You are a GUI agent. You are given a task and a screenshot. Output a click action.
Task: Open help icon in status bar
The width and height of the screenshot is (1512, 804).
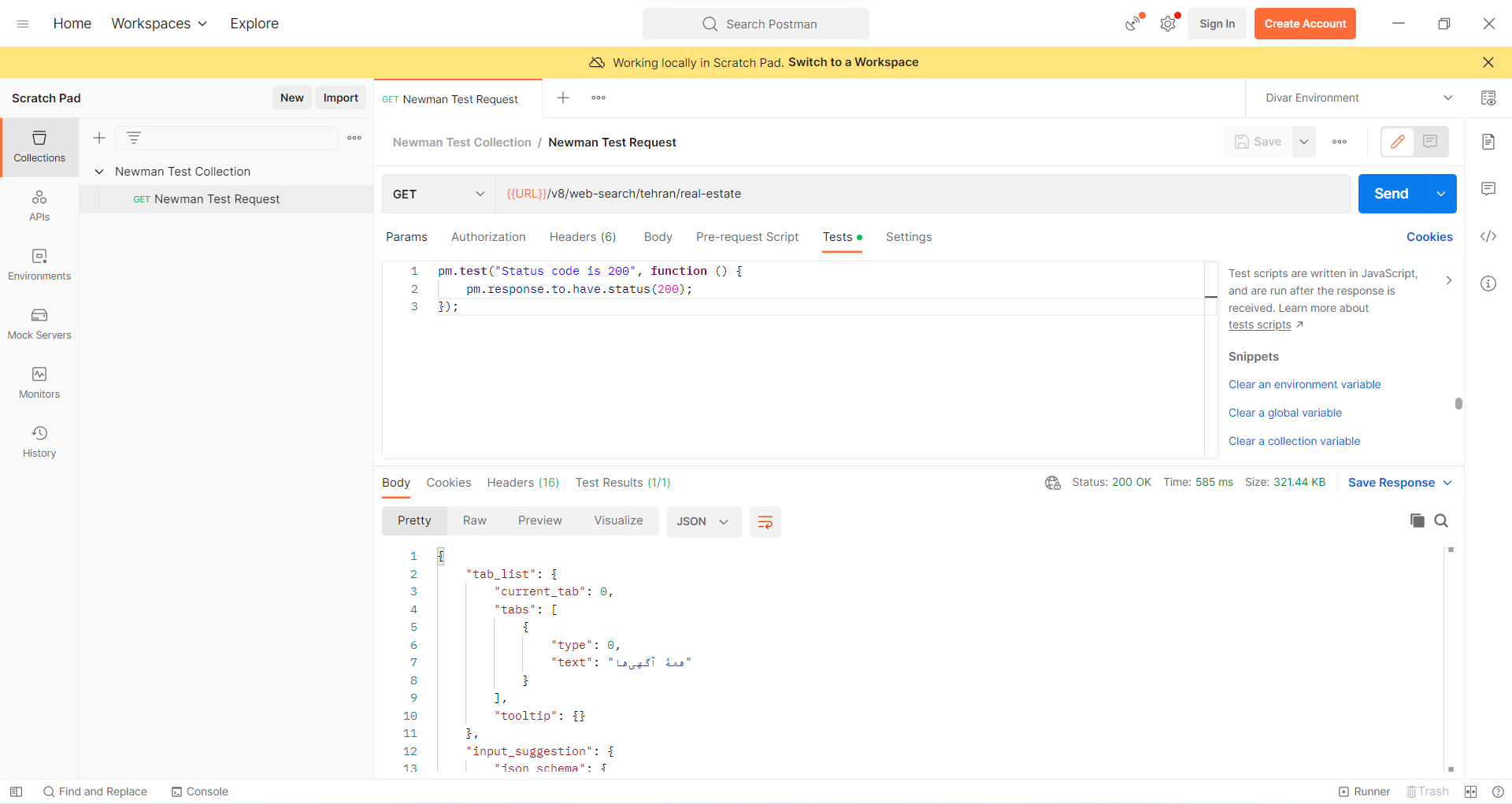tap(1498, 791)
